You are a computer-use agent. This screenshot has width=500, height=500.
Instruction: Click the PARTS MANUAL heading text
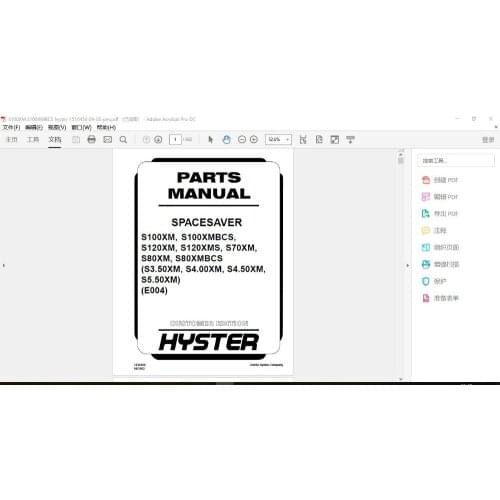point(209,185)
